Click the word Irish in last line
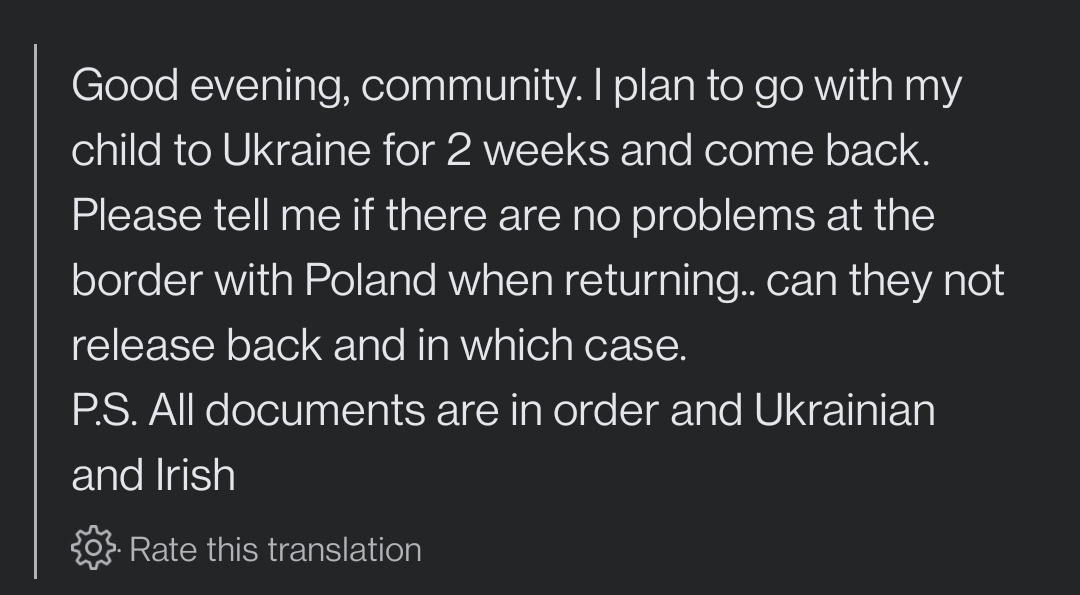 196,475
